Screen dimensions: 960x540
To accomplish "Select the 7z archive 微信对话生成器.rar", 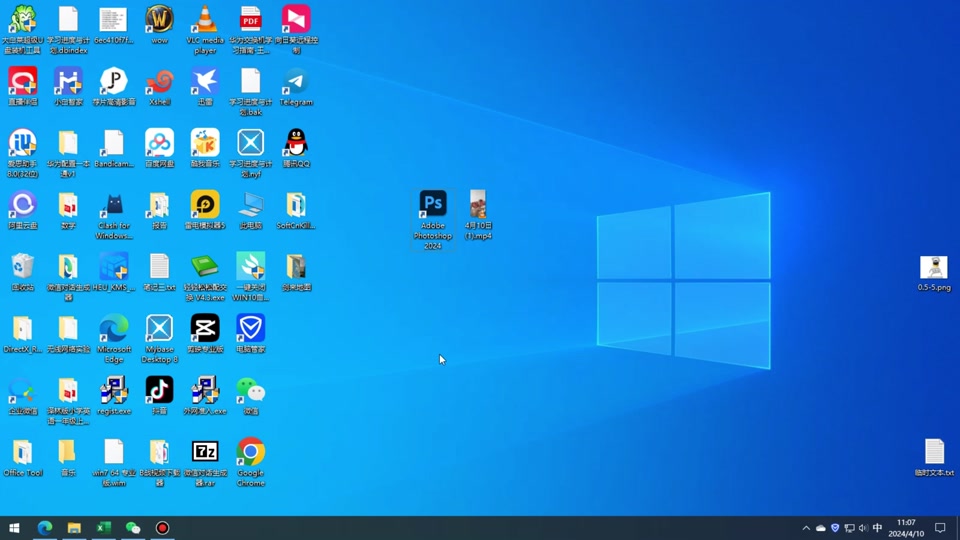I will (x=205, y=462).
